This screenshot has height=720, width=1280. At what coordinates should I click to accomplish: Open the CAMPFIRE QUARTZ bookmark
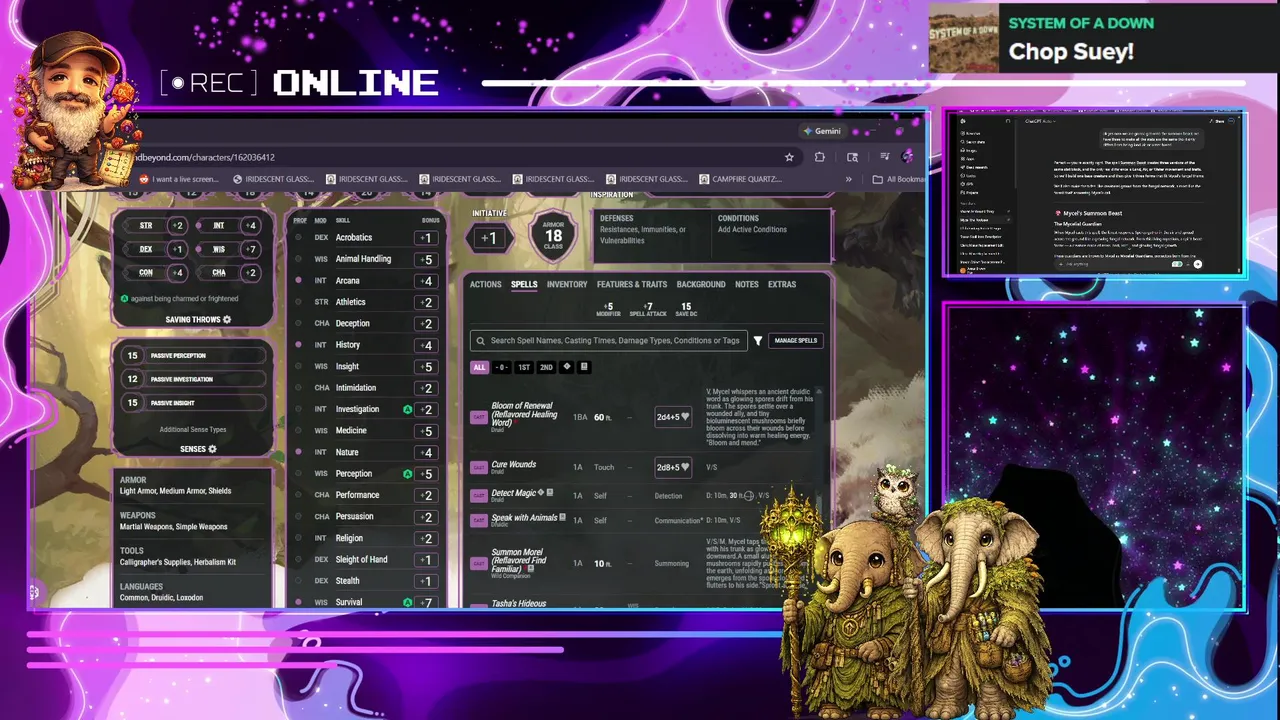pos(741,179)
